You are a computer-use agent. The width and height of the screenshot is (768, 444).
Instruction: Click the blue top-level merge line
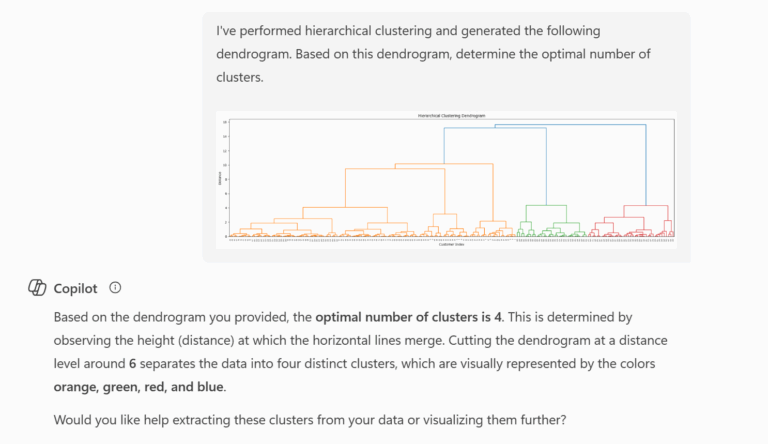click(x=545, y=125)
